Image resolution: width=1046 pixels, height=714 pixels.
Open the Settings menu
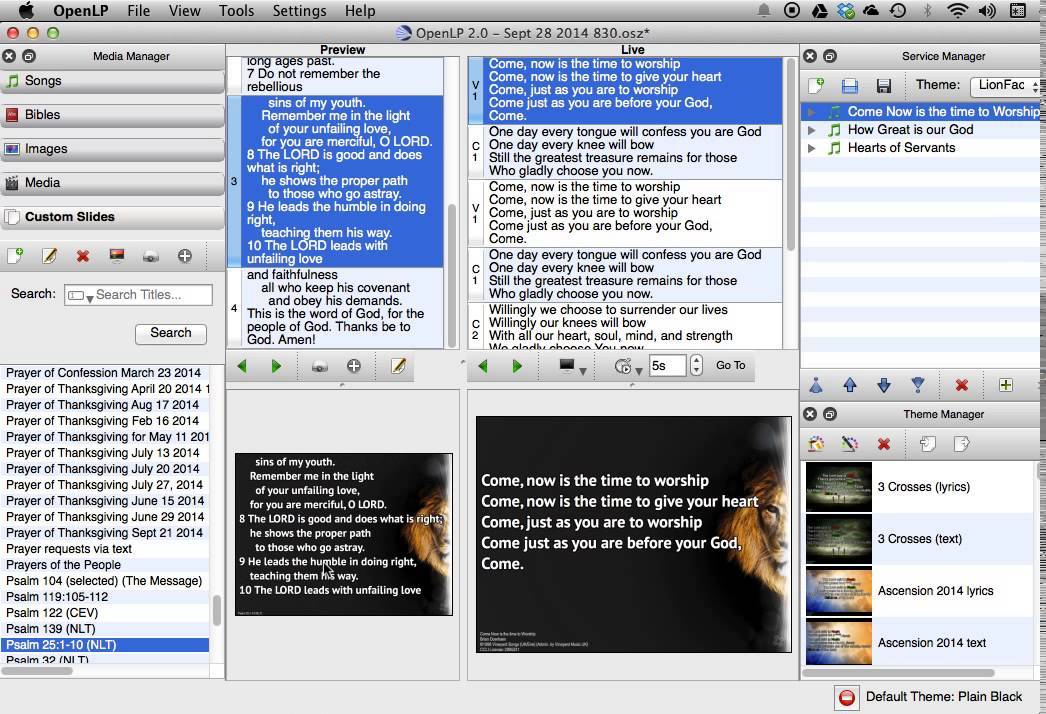[299, 11]
